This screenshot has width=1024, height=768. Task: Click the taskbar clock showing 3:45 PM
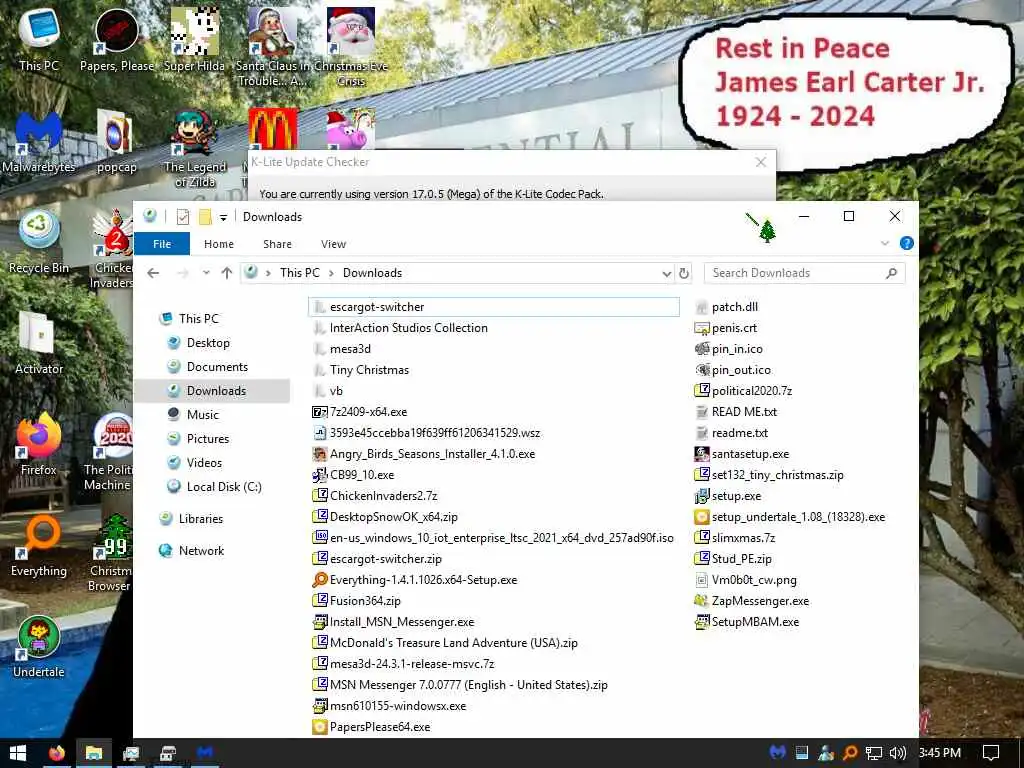coord(939,753)
